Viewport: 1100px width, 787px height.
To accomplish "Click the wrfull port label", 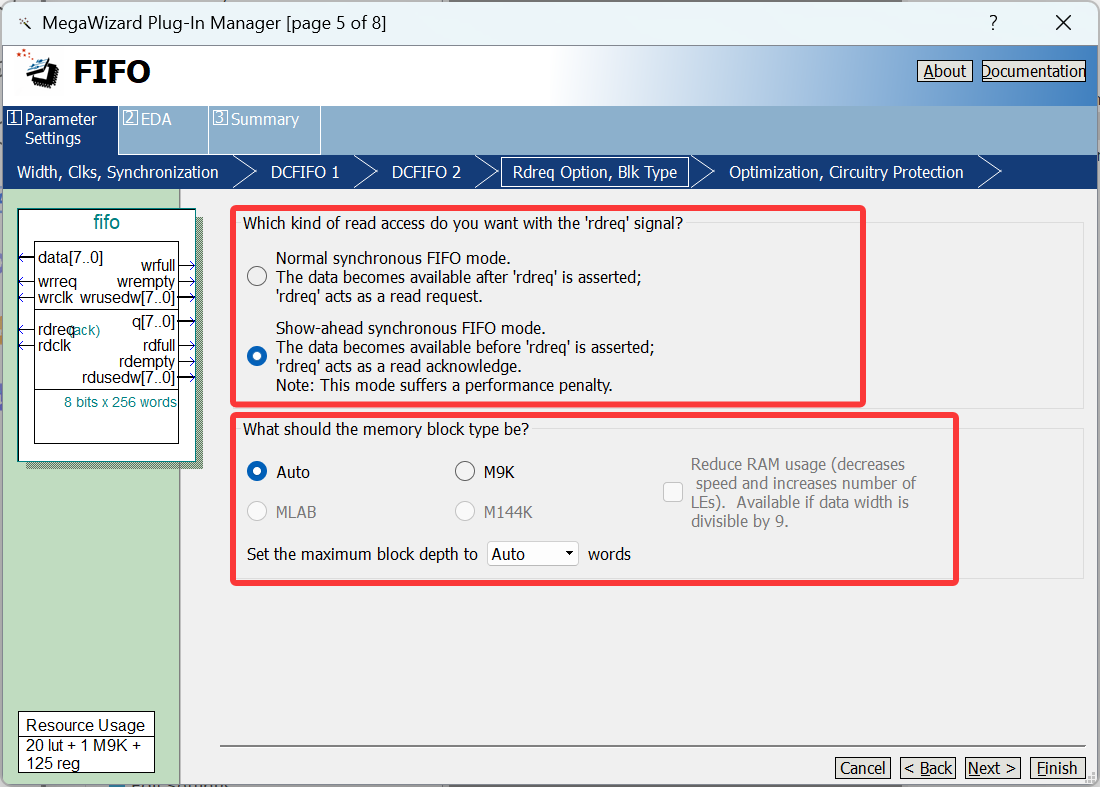I will [x=158, y=265].
